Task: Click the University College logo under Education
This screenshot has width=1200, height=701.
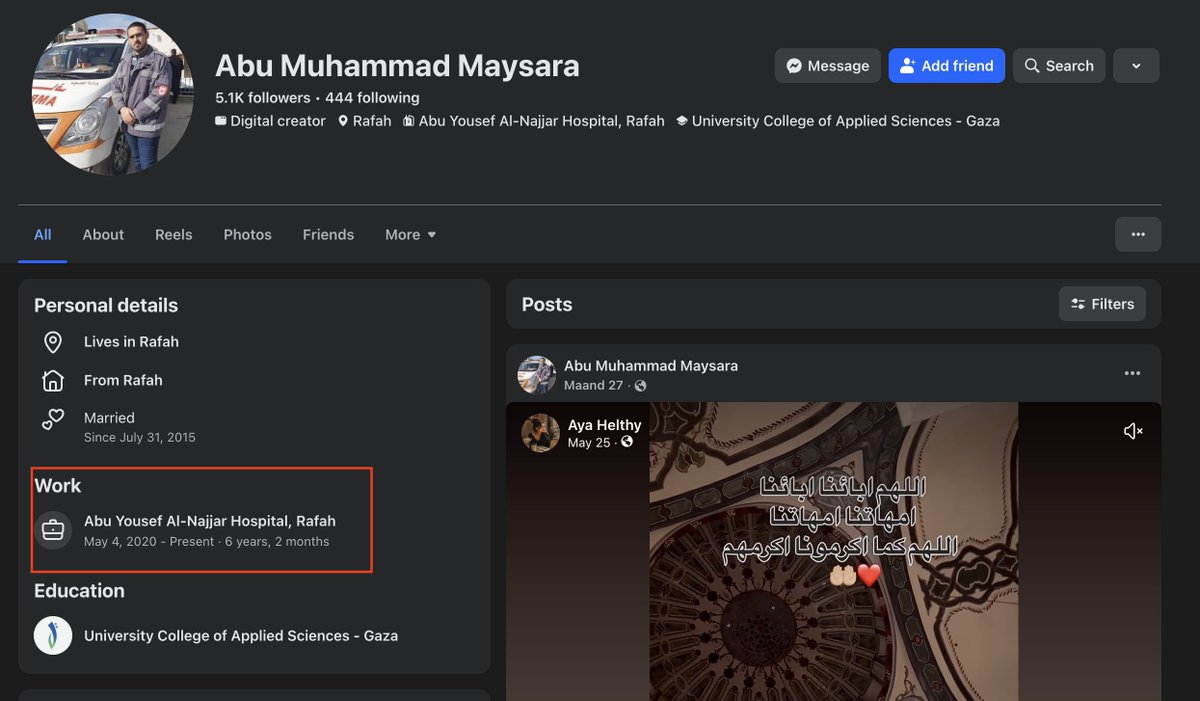Action: [x=53, y=635]
